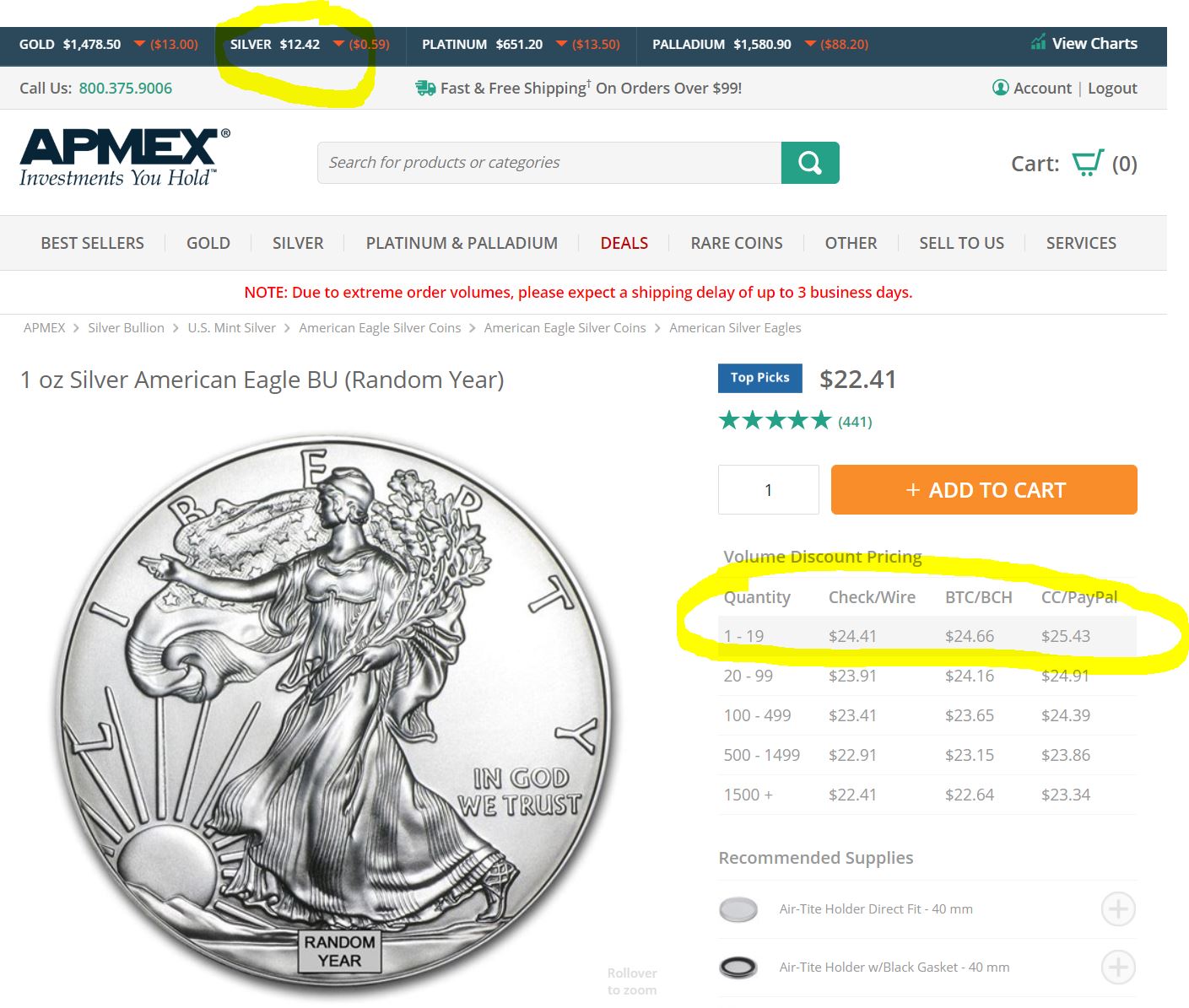Click the free shipping truck icon
Viewport: 1189px width, 1008px height.
(425, 88)
